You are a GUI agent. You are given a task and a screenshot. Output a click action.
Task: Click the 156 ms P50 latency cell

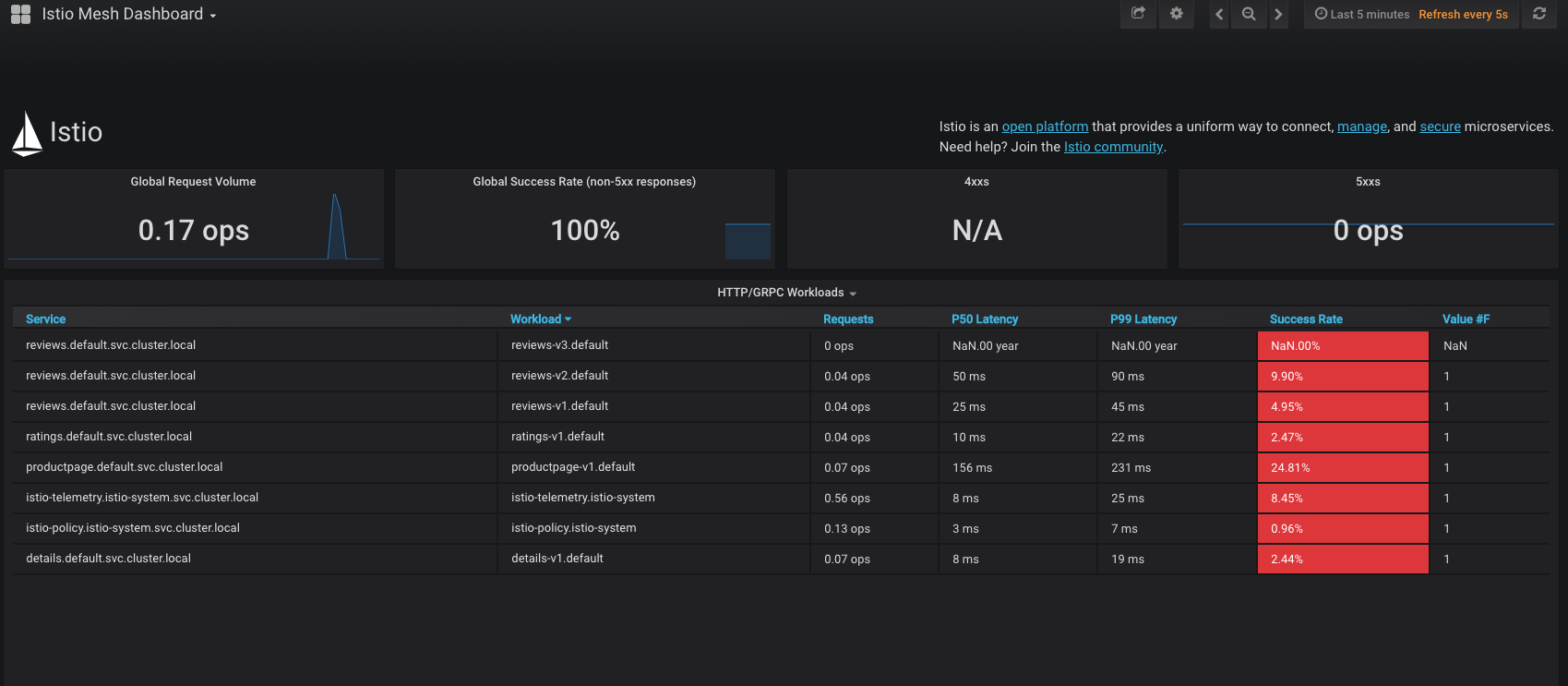[1018, 467]
